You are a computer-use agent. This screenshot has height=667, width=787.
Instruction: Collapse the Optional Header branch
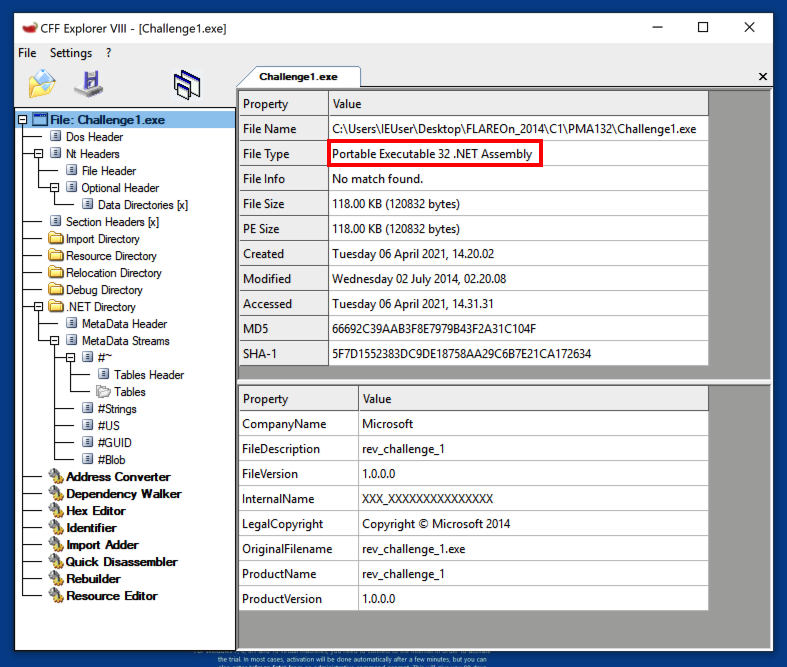coord(55,188)
